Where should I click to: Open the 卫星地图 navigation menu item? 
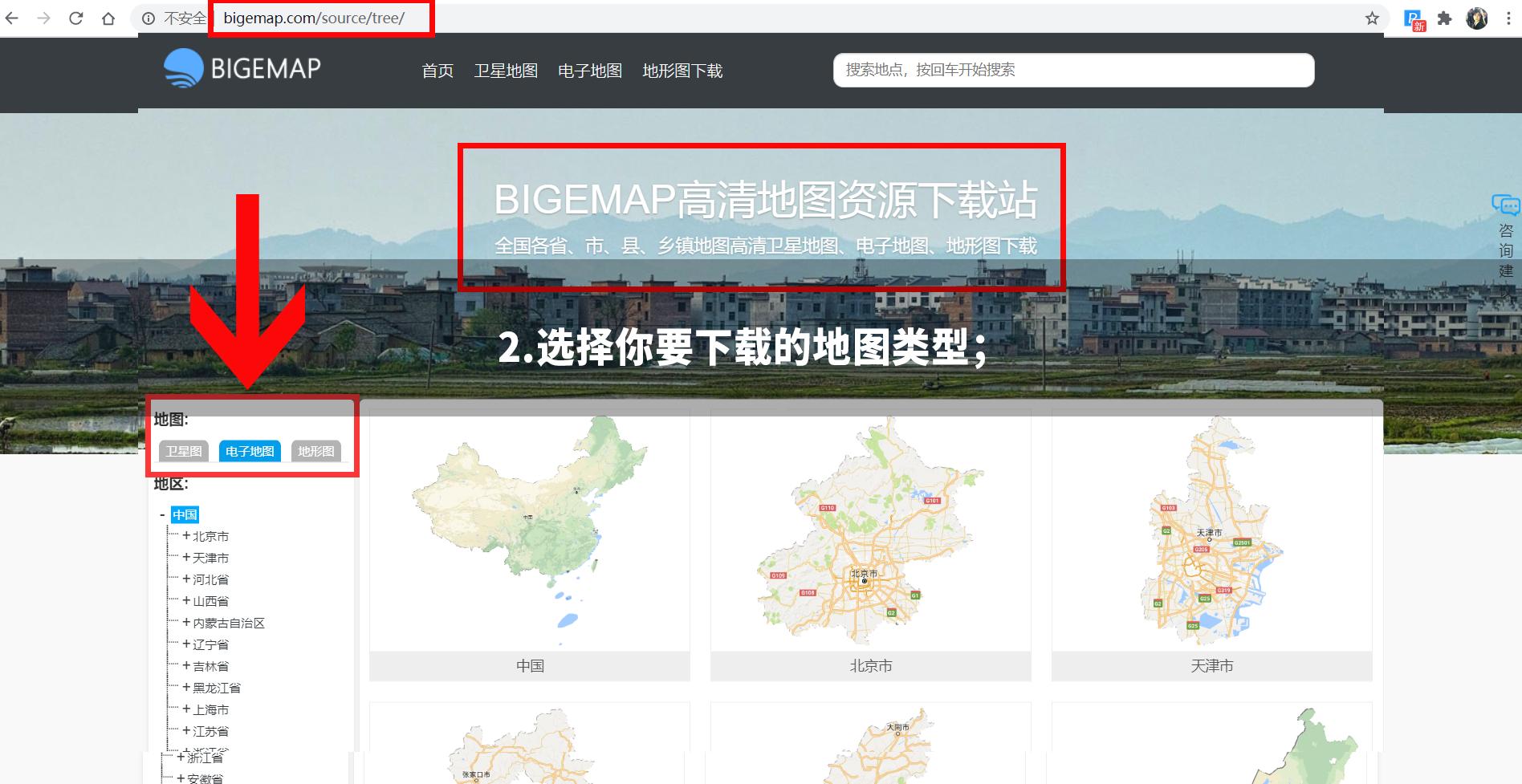[506, 71]
